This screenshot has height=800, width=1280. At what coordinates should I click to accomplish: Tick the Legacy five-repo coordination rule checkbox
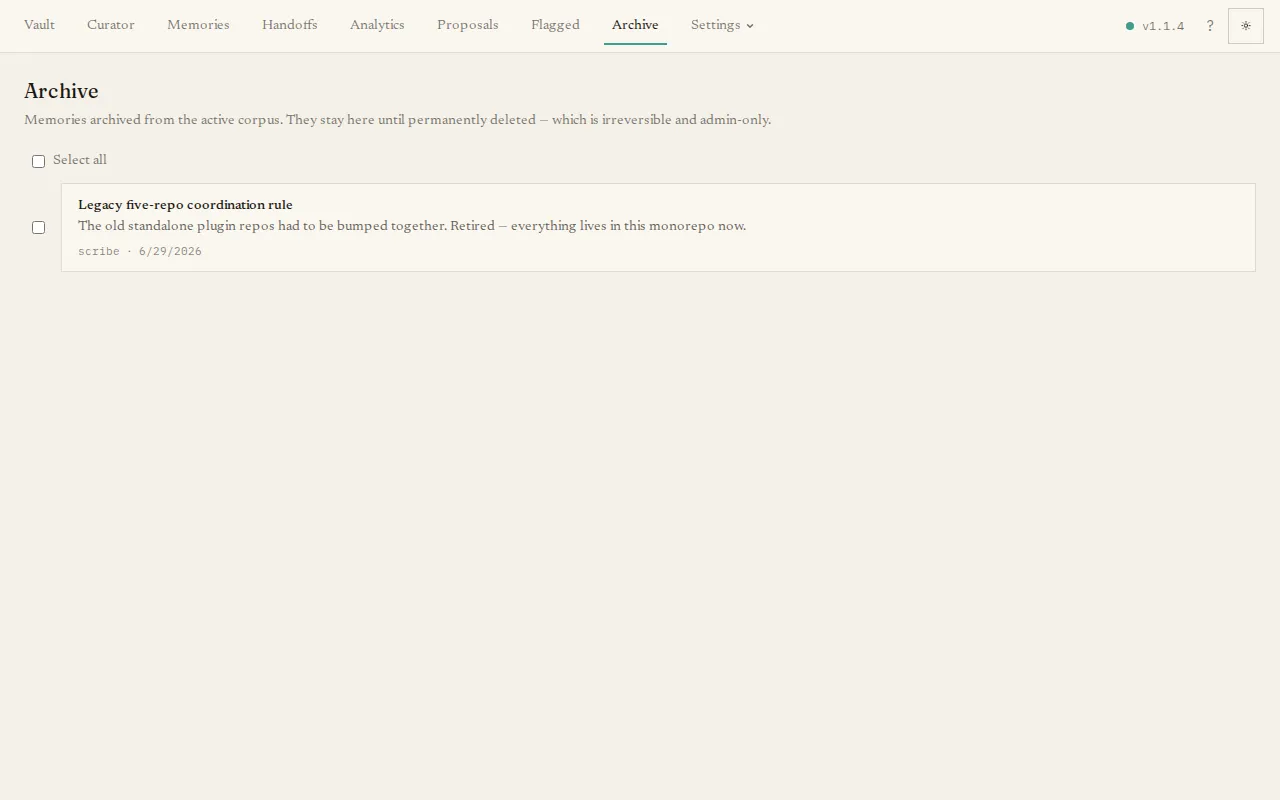(x=38, y=227)
